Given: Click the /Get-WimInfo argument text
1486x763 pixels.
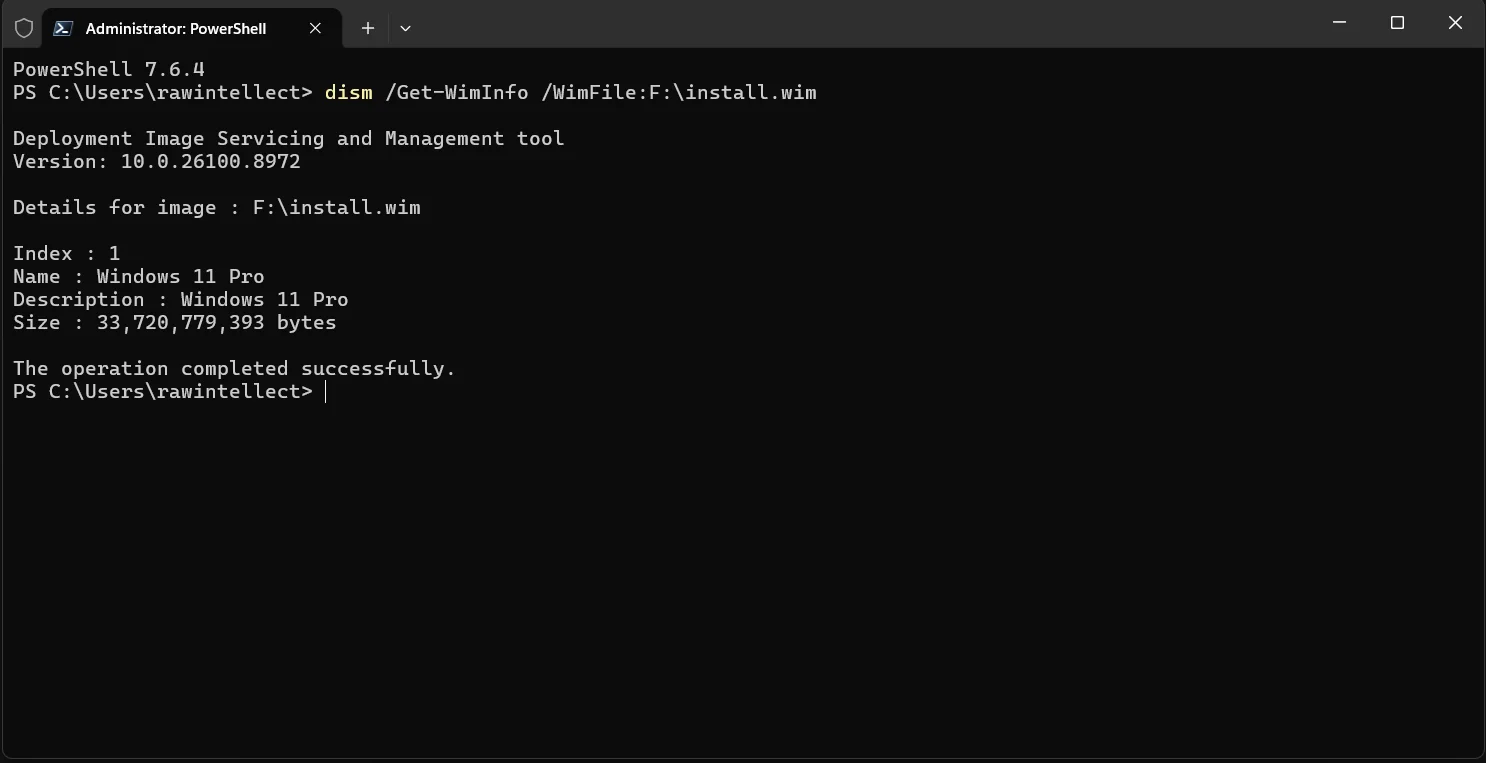Looking at the screenshot, I should coord(457,93).
